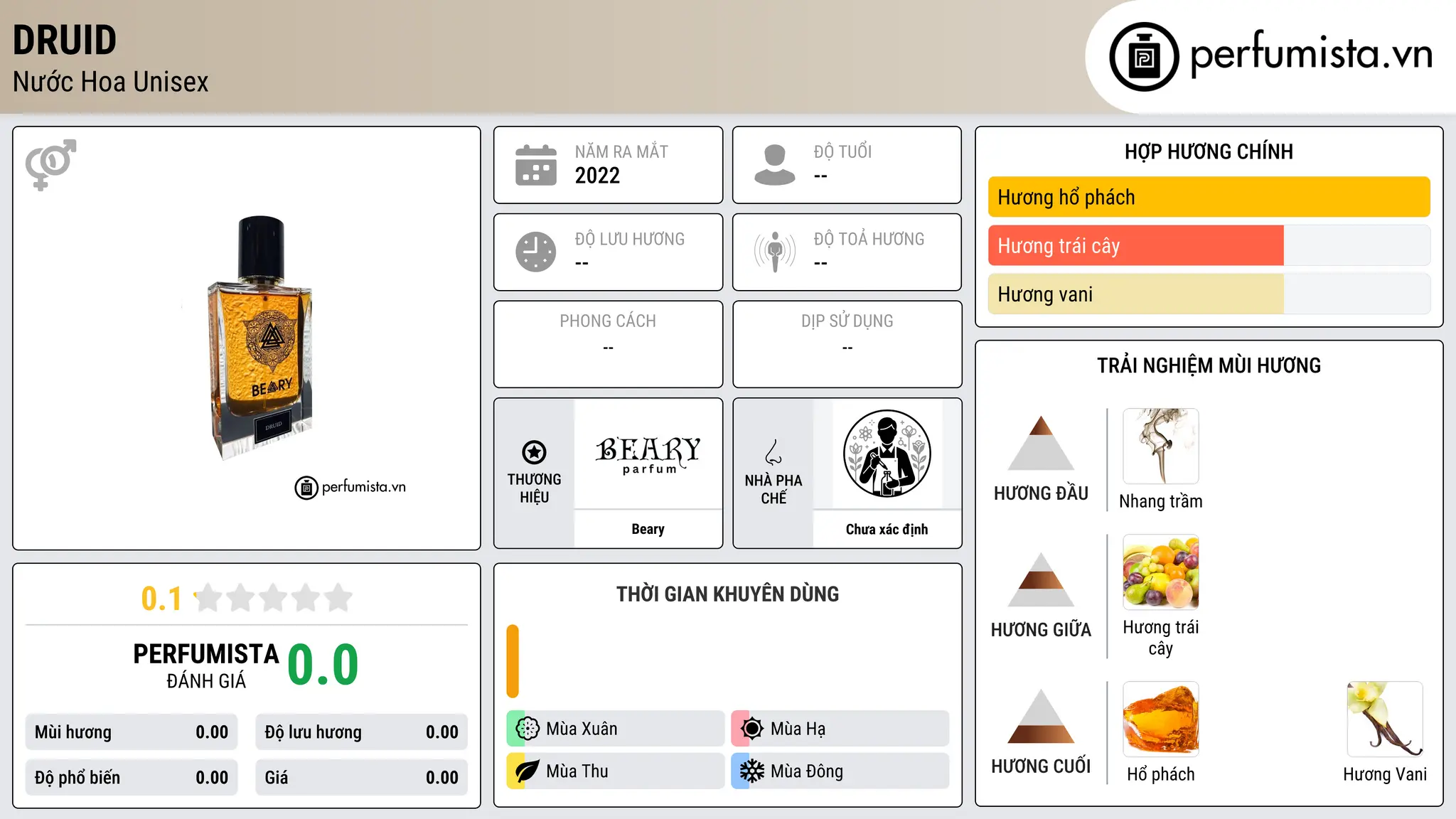Click the HƯƠNG ĐẦU label
This screenshot has height=819, width=1456.
[x=1041, y=493]
